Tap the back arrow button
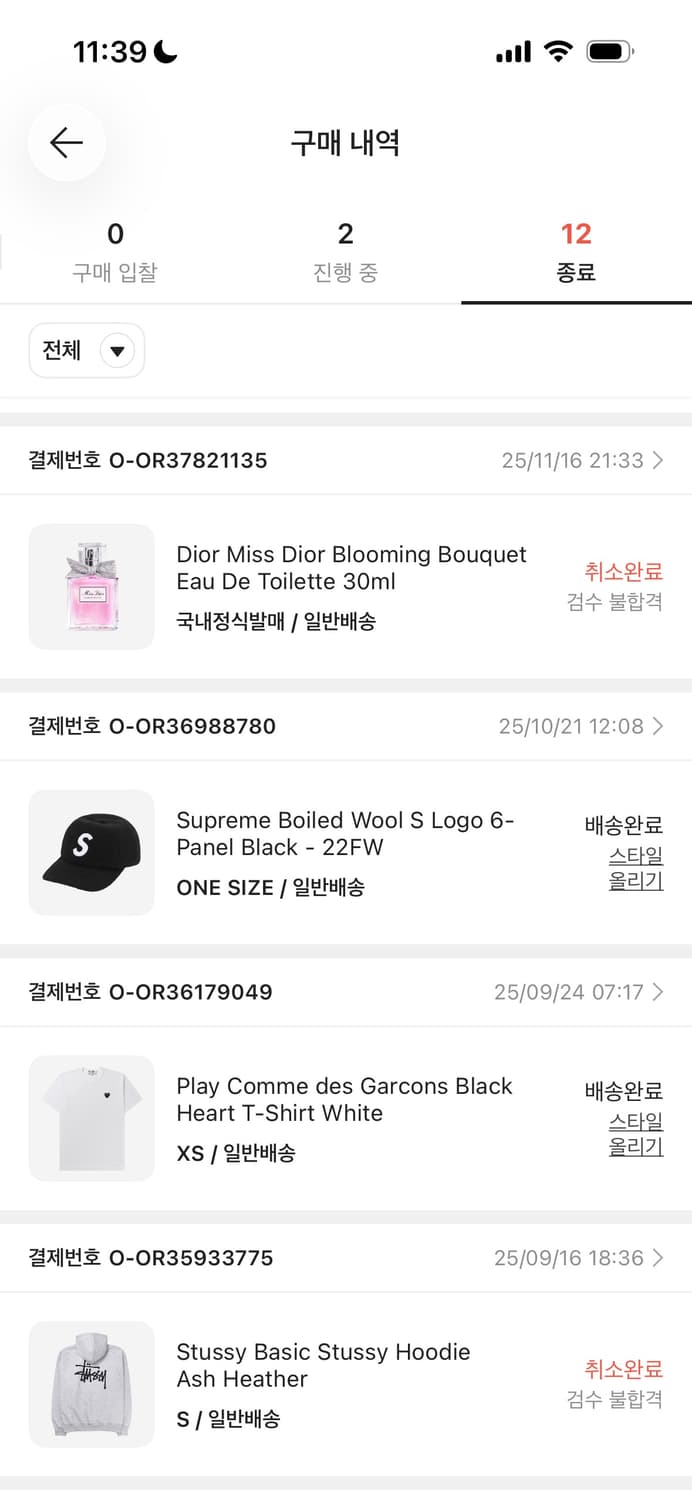Screen dimensions: 692x1500 click(x=67, y=143)
